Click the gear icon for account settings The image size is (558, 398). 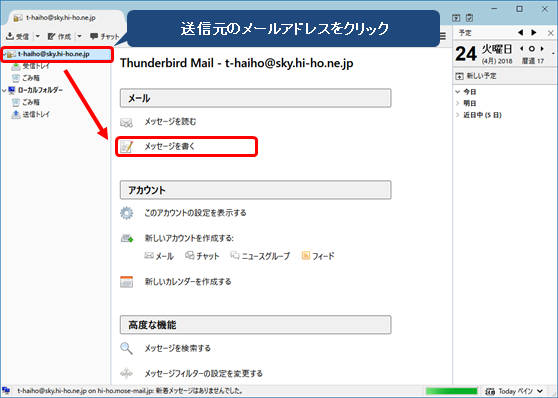pos(126,213)
